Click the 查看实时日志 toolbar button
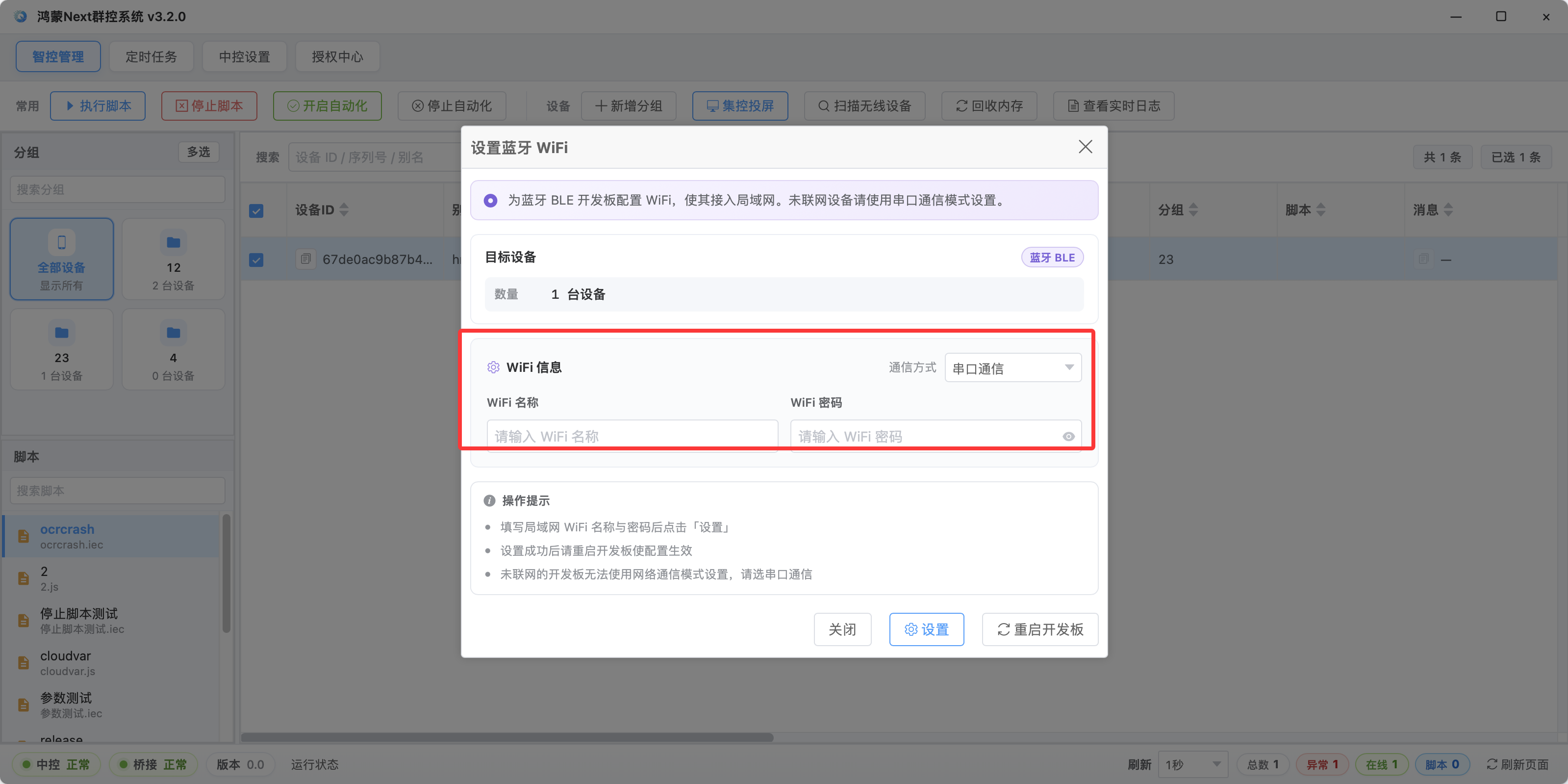This screenshot has width=1568, height=784. (1114, 106)
